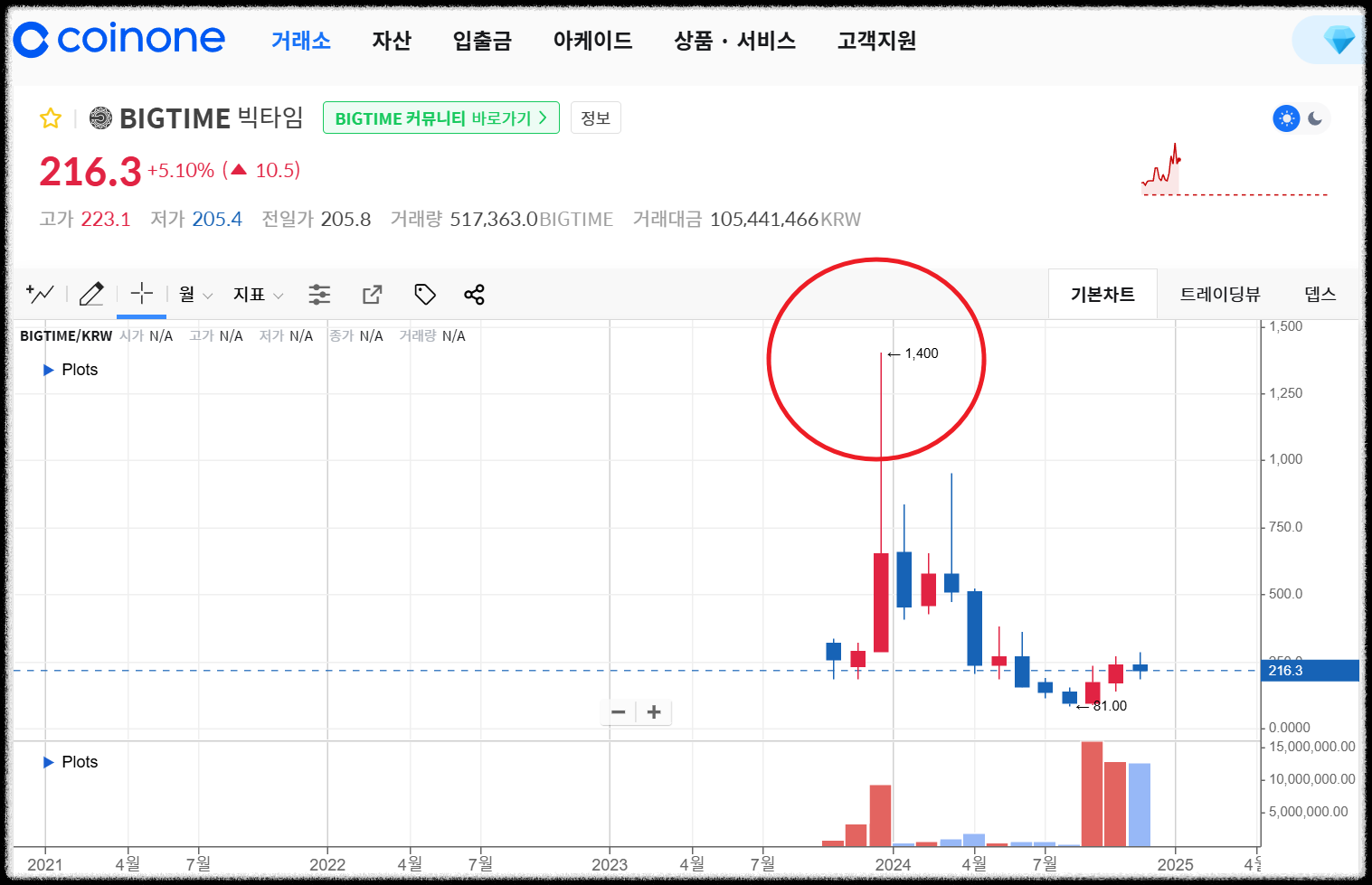Open the 거래소 menu
Image resolution: width=1372 pixels, height=885 pixels.
[301, 41]
